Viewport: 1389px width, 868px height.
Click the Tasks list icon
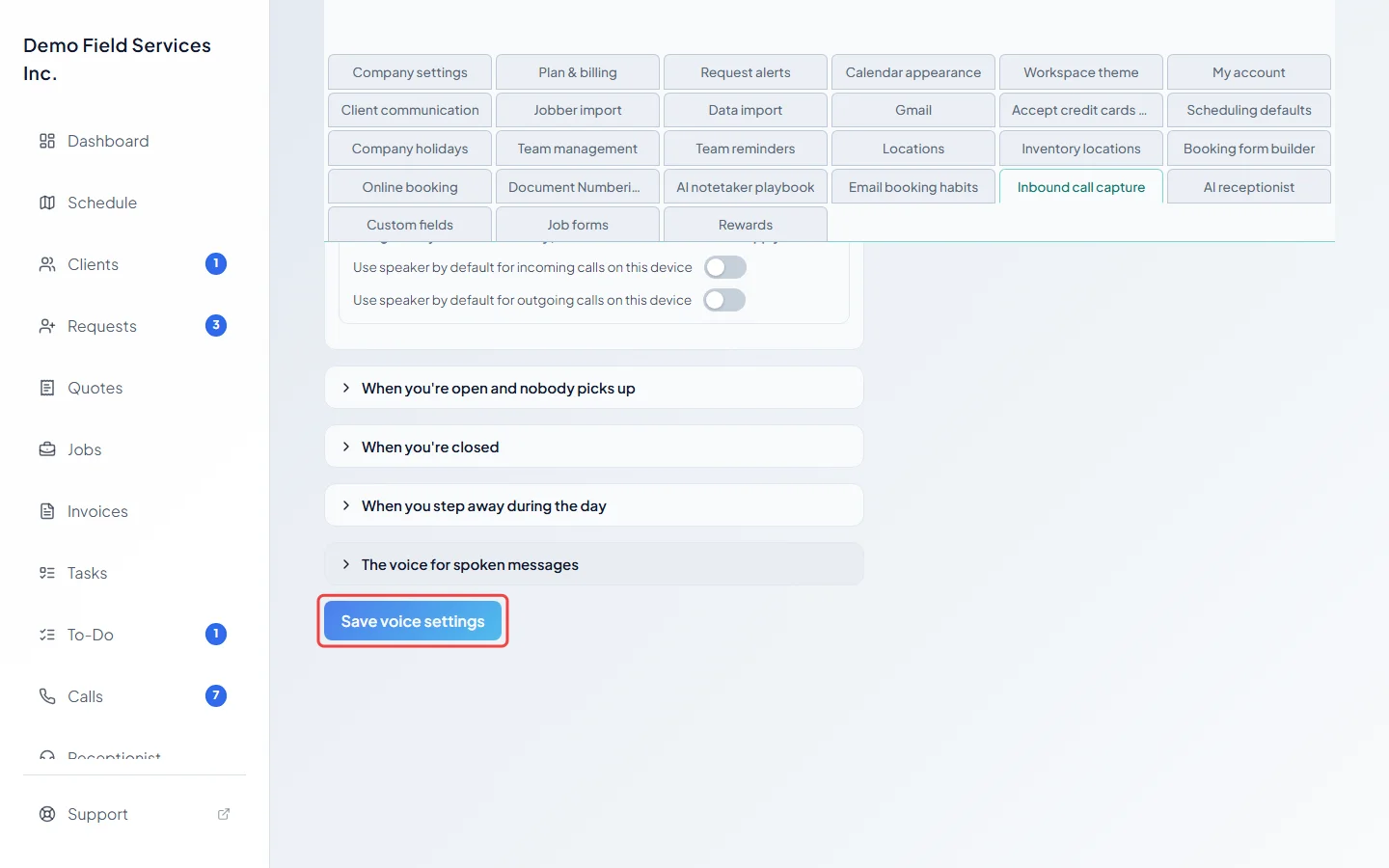(47, 573)
